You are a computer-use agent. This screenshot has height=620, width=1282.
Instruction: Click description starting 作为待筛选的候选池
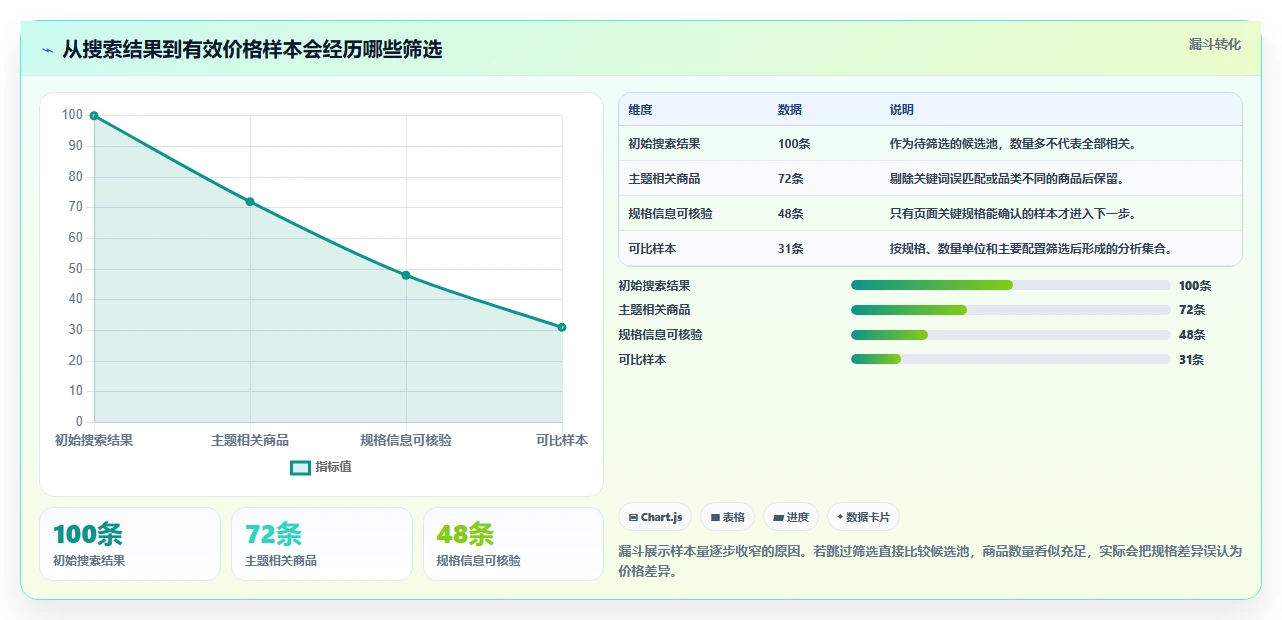[1012, 144]
